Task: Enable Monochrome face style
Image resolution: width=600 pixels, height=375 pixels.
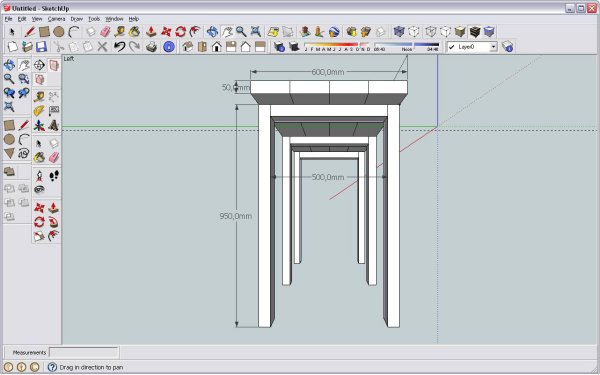Action: tap(489, 31)
